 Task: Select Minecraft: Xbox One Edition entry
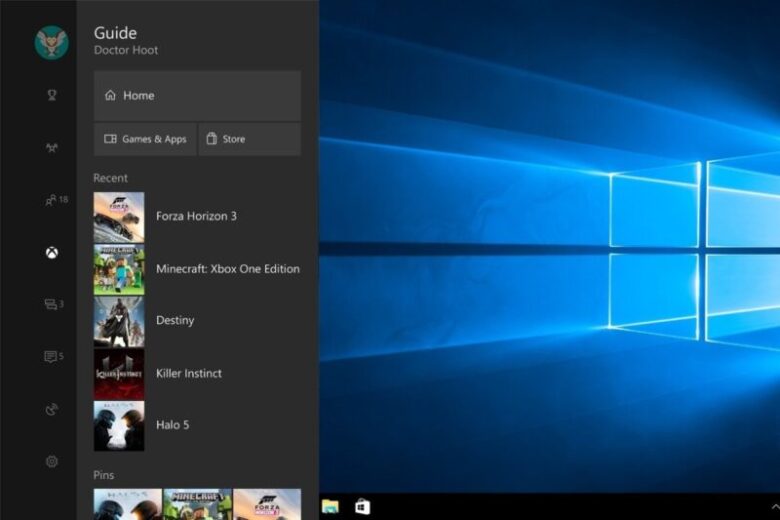[x=227, y=269]
